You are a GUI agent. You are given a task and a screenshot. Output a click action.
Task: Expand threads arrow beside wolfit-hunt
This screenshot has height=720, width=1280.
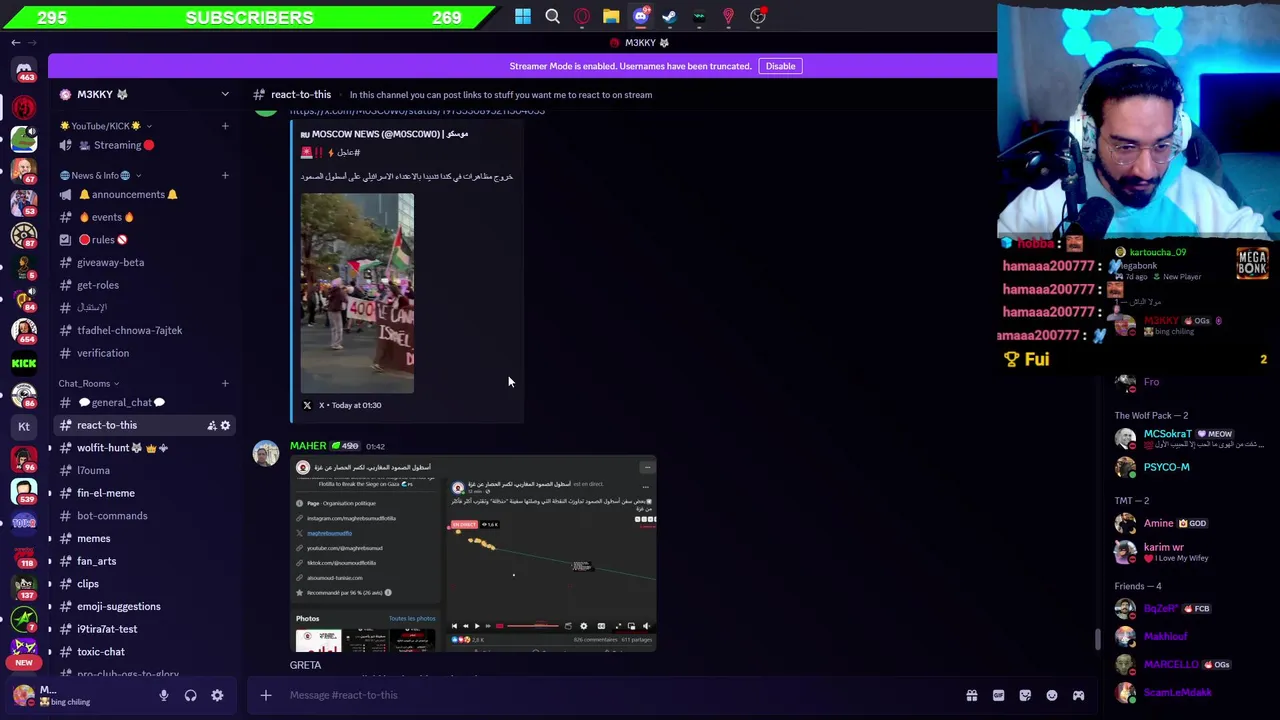point(50,448)
